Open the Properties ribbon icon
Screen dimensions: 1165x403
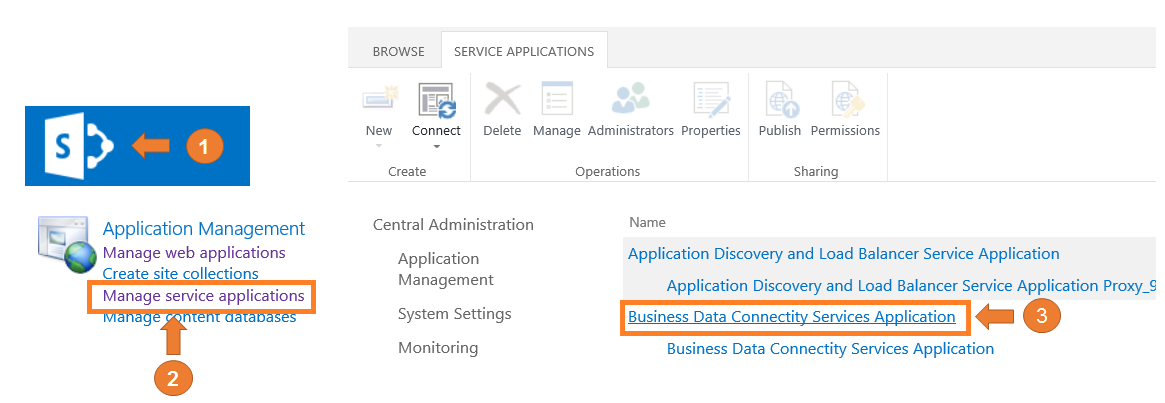click(710, 100)
